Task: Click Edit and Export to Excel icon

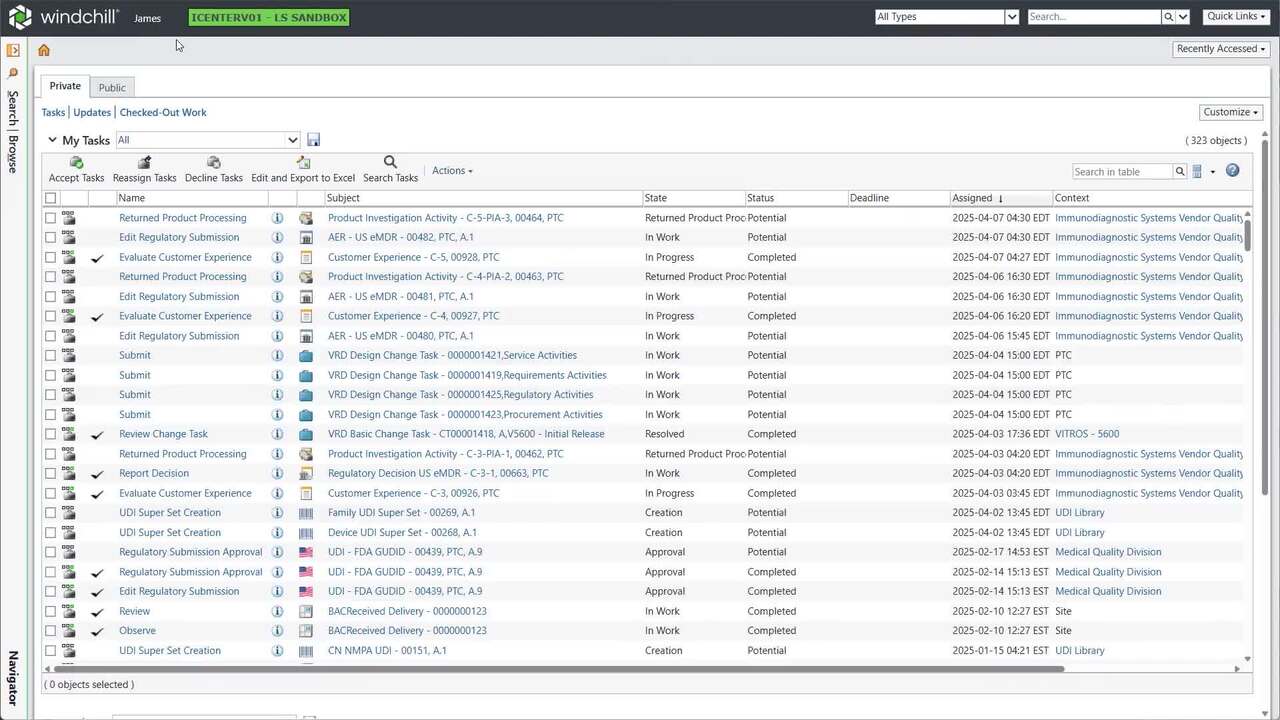Action: [x=303, y=163]
